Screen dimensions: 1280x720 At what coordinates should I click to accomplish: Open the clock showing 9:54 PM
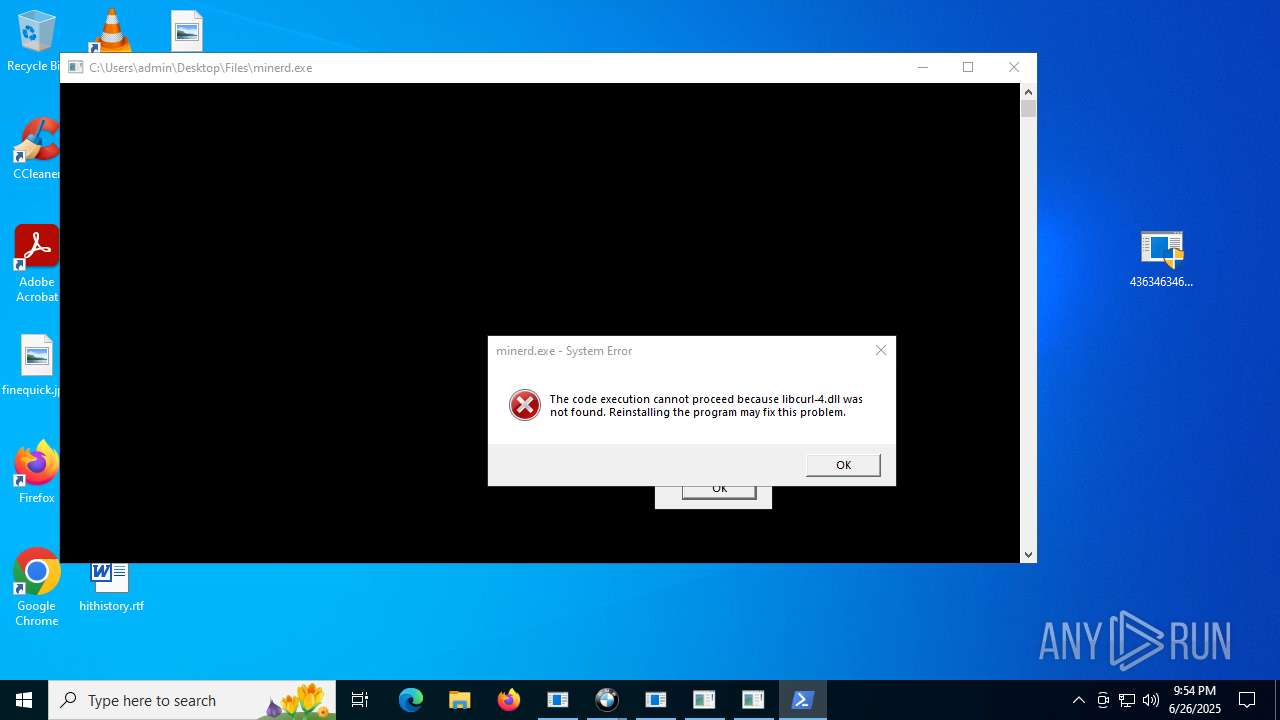1195,700
